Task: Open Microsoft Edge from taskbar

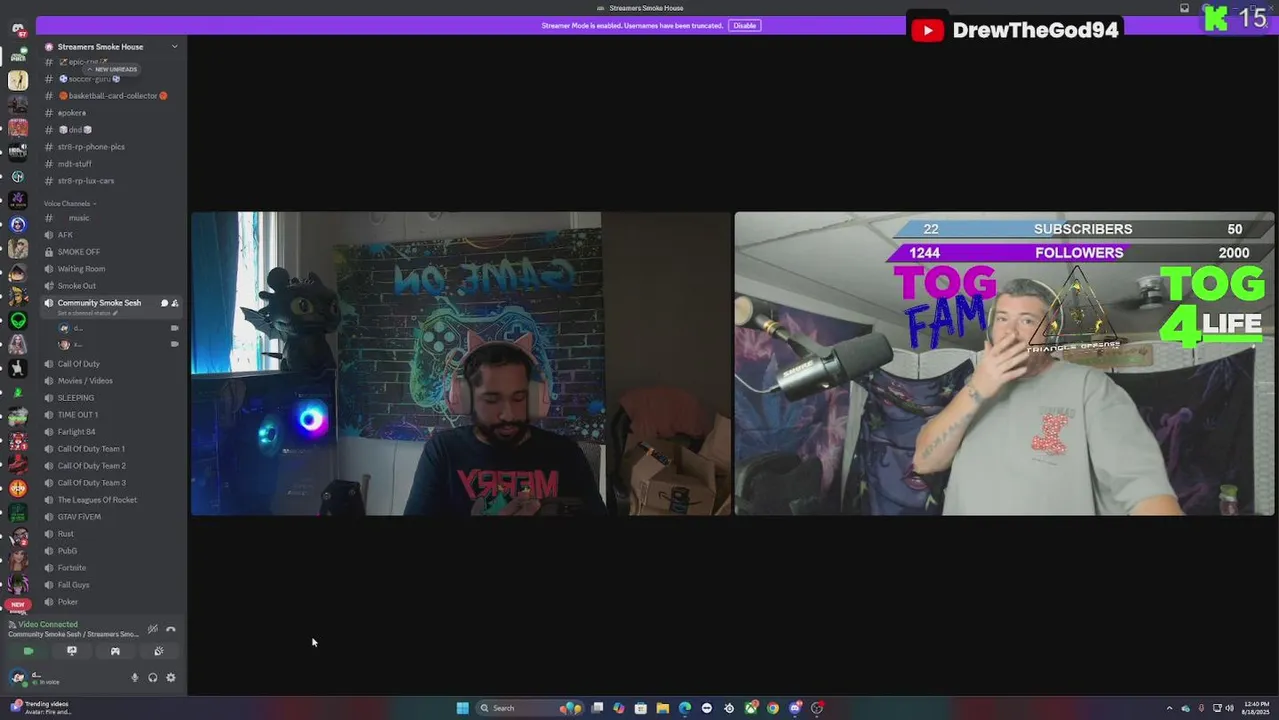Action: [684, 708]
